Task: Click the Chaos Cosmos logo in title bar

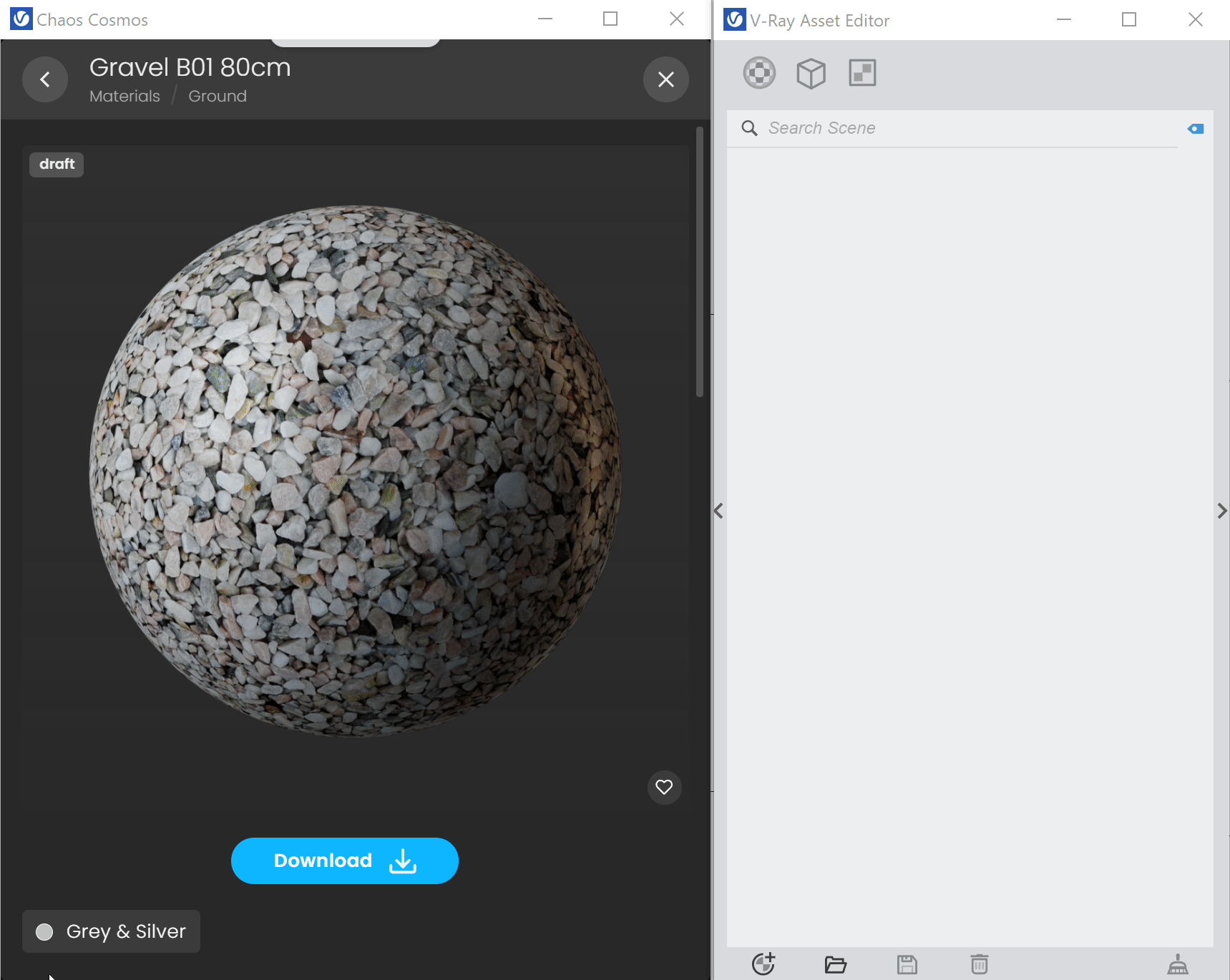Action: 21,19
